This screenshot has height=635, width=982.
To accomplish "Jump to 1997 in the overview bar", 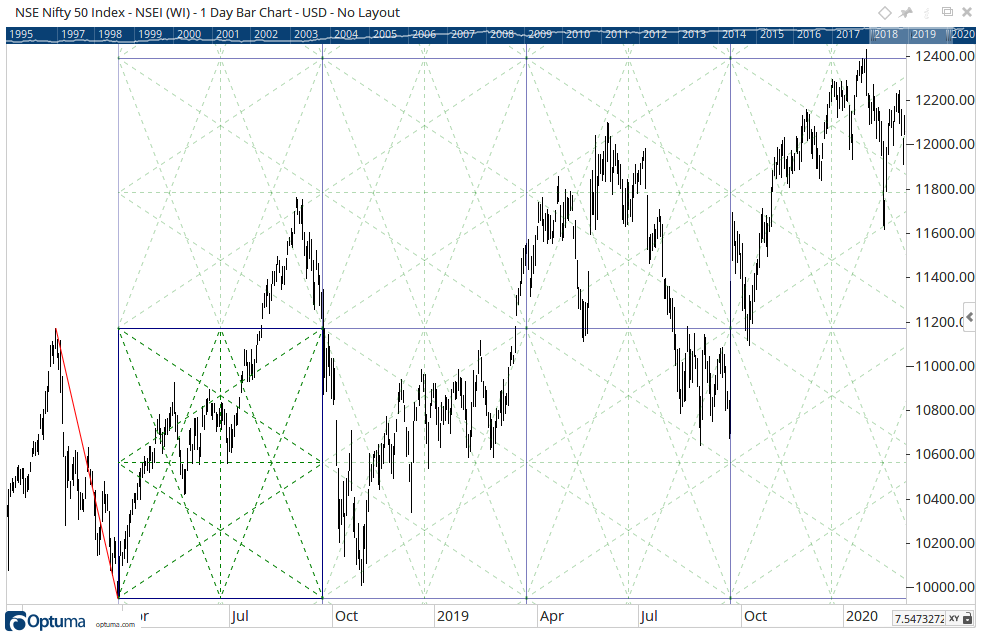I will click(73, 34).
